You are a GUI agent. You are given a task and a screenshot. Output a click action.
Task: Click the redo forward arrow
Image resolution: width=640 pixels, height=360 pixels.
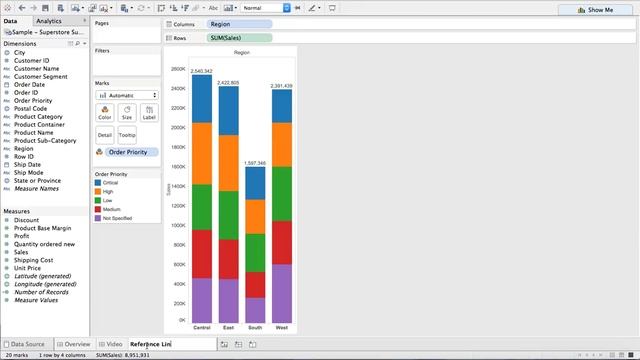coord(33,8)
